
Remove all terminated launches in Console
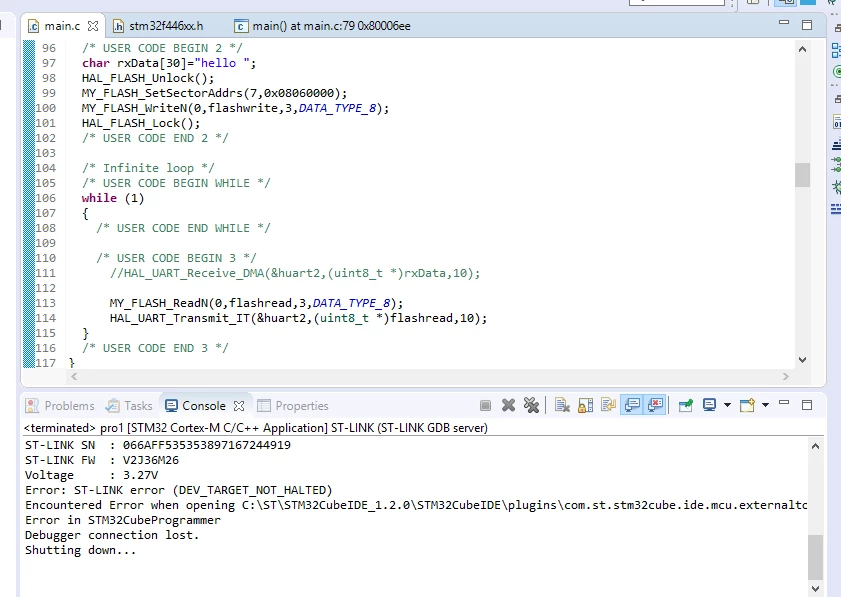pyautogui.click(x=531, y=406)
